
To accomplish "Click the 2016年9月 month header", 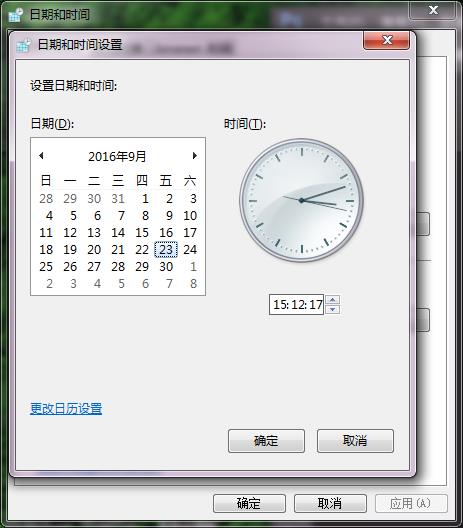I will pos(117,157).
